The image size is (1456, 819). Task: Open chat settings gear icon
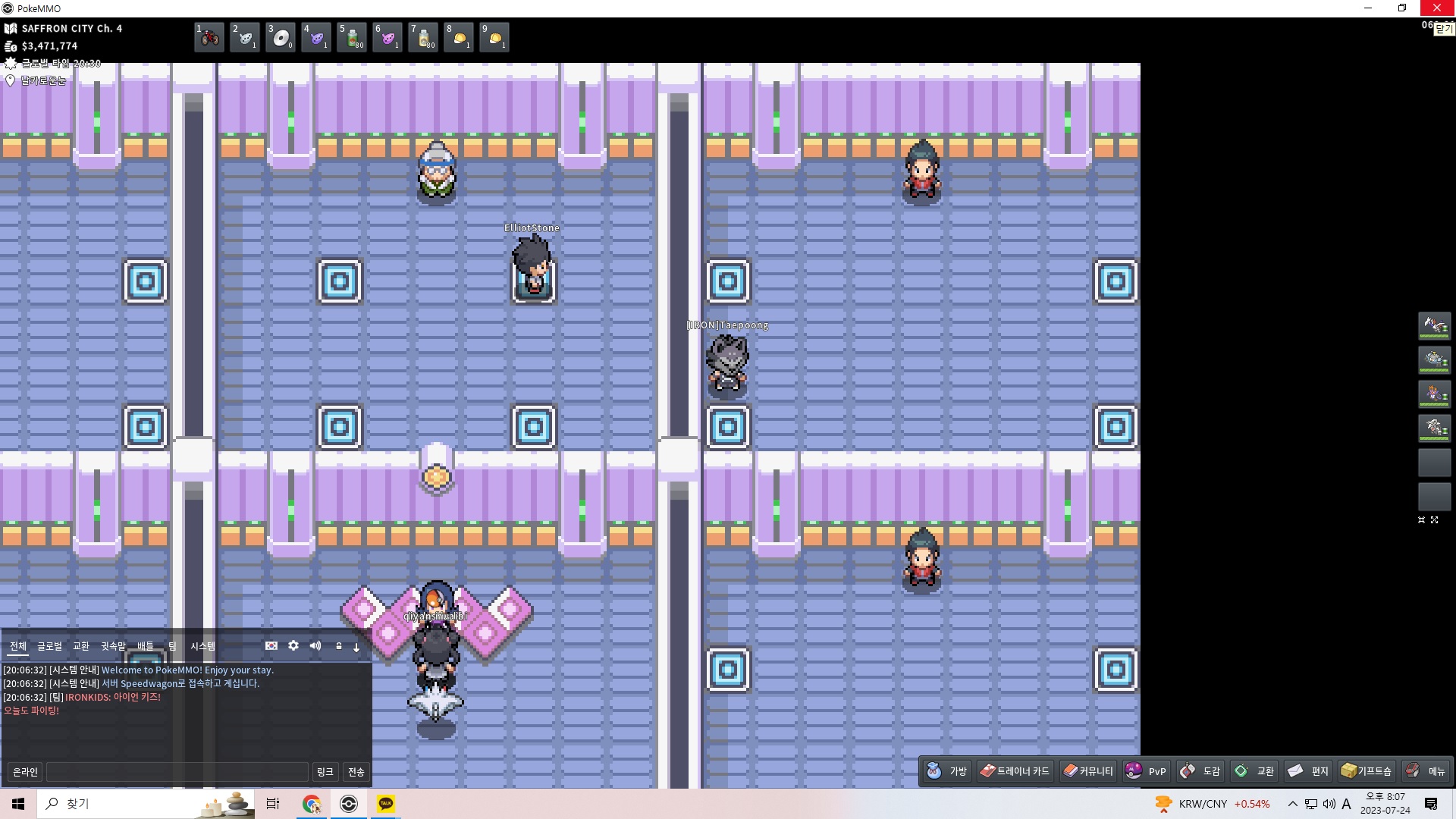tap(293, 646)
